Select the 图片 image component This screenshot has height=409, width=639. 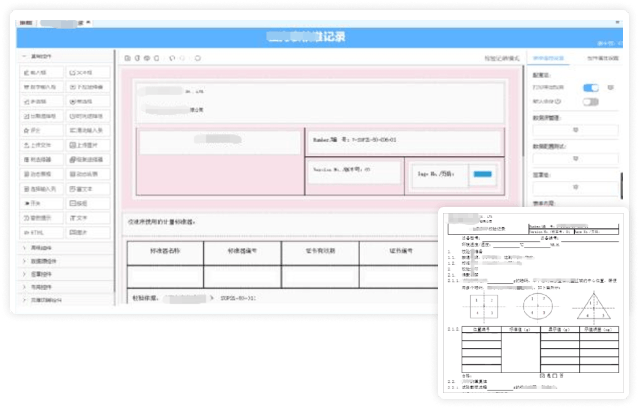(88, 231)
